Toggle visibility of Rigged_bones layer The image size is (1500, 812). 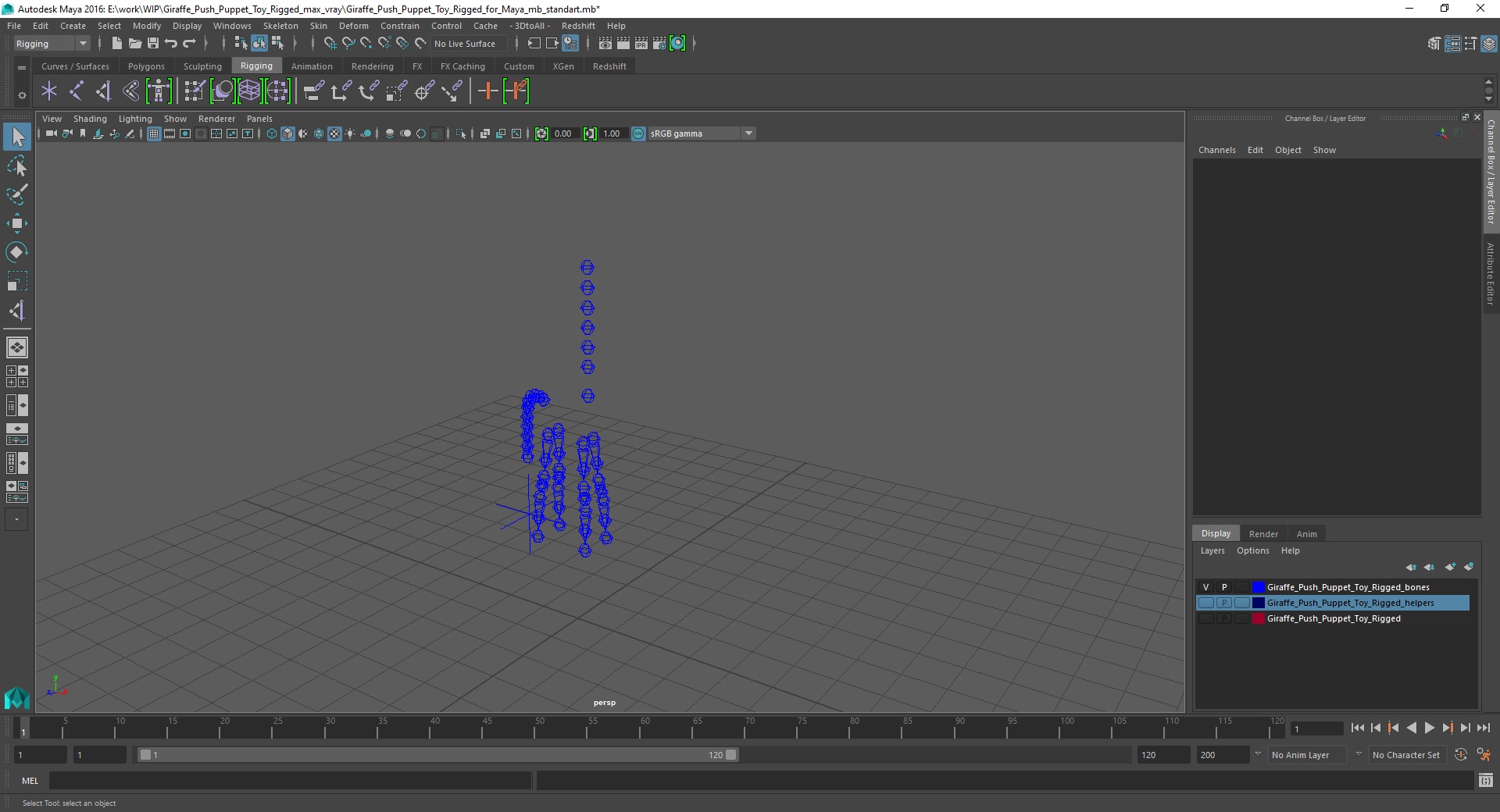[x=1205, y=587]
